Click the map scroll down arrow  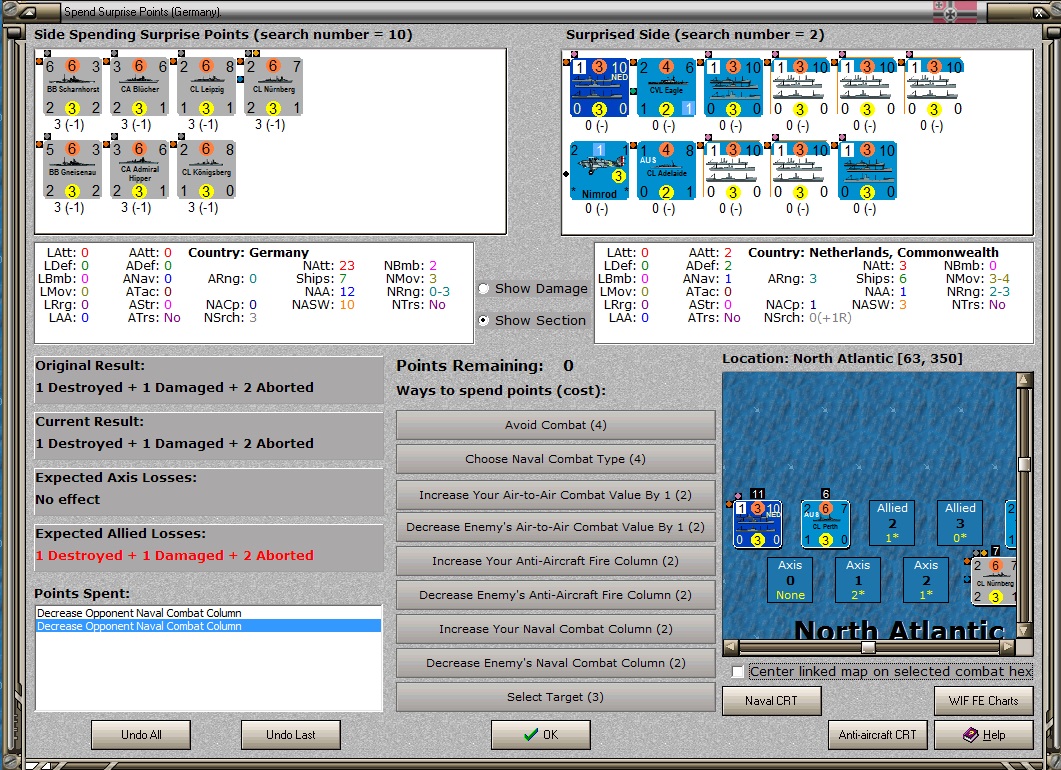pos(1024,631)
